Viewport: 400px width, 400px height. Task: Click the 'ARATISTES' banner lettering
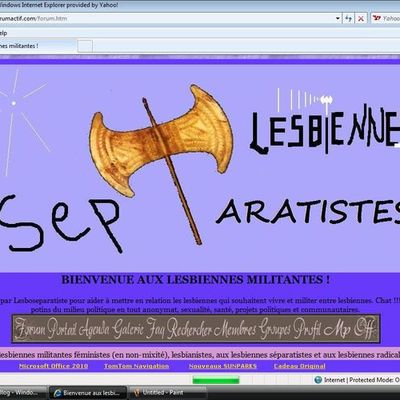tap(308, 212)
